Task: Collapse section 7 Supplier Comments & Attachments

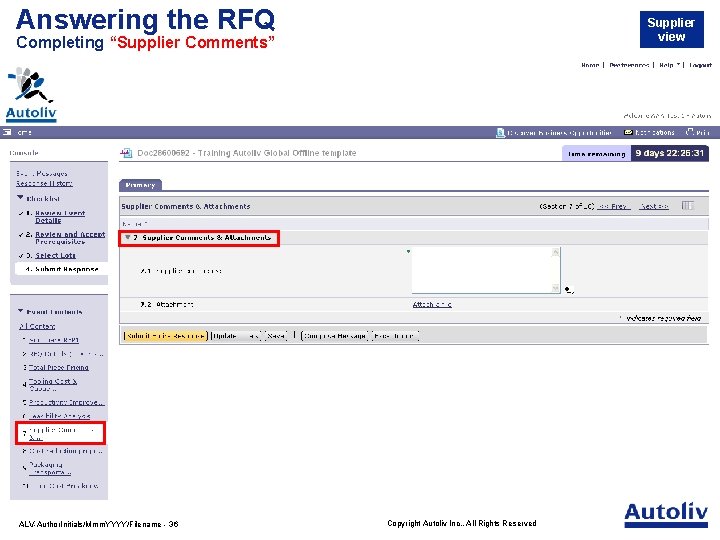Action: (x=128, y=237)
